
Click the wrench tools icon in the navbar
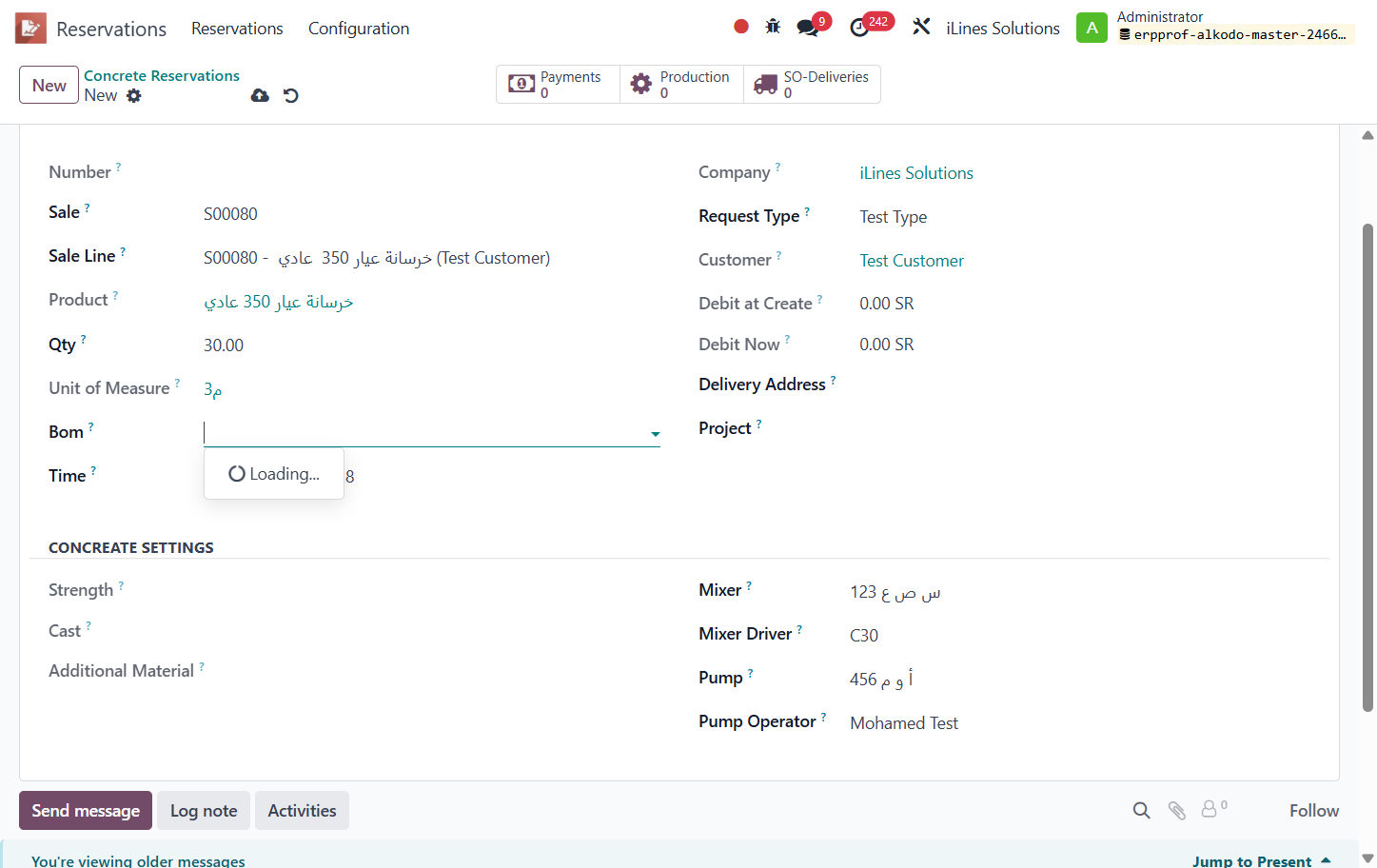921,27
